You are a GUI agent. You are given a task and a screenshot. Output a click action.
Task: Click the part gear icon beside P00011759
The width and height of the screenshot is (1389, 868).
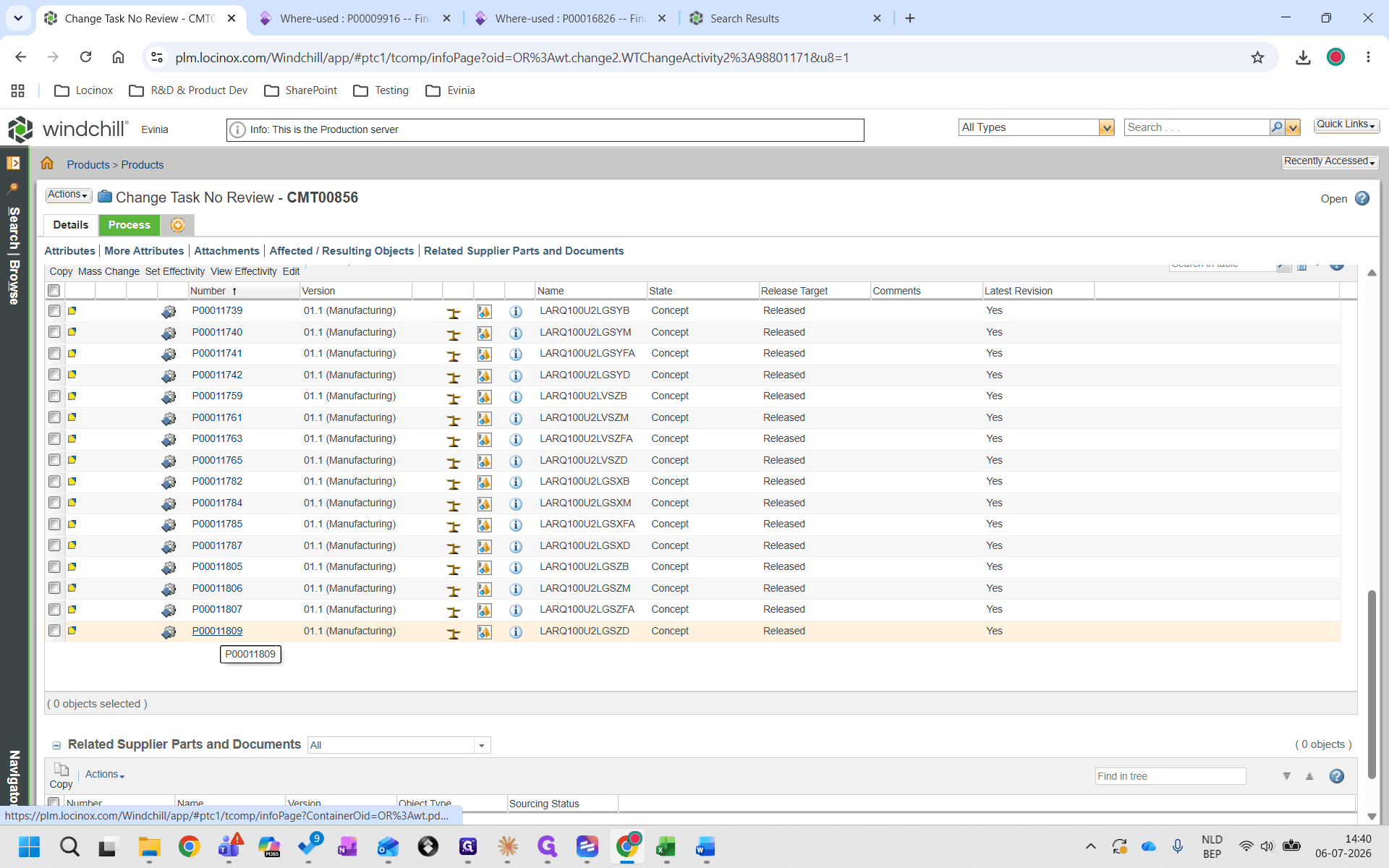point(169,397)
